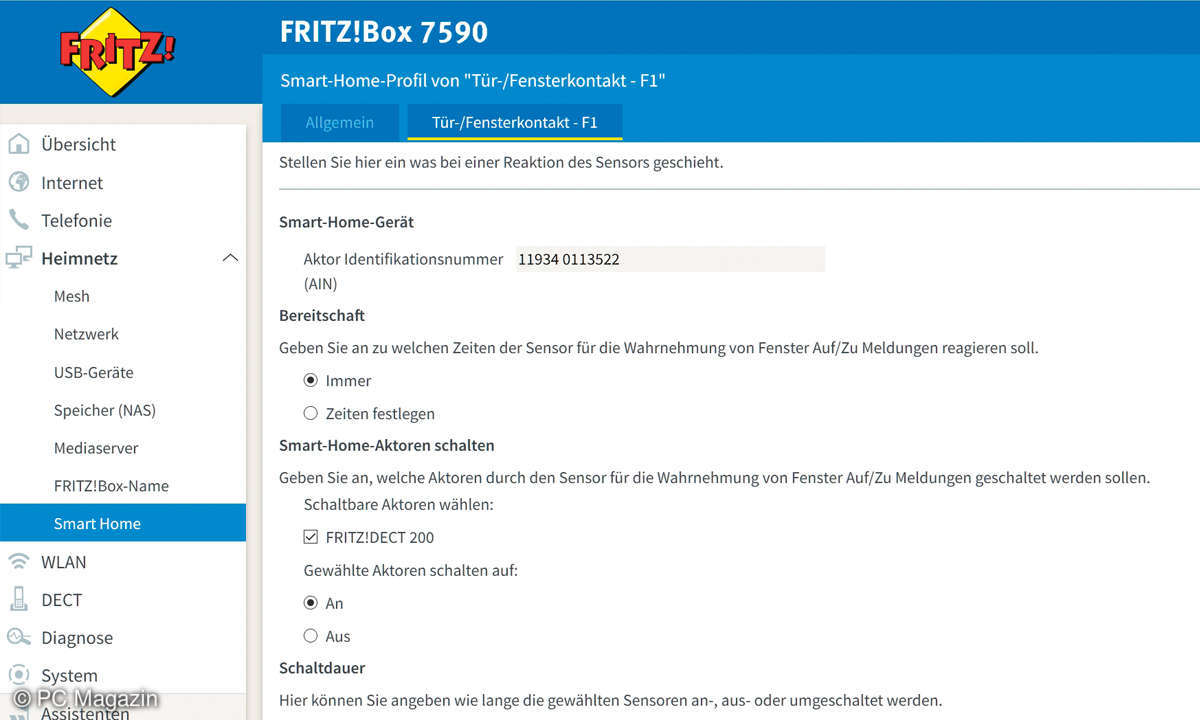Image resolution: width=1200 pixels, height=720 pixels.
Task: Switch to Tür-/Fensterkontakt - F1 tab
Action: (515, 122)
